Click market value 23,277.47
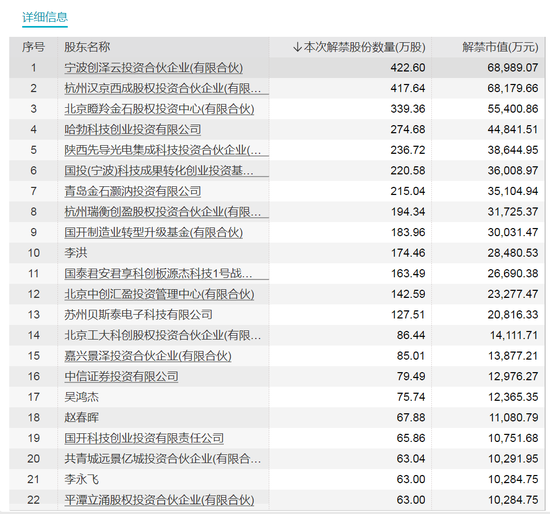Screen dimensions: 550x514 click(x=513, y=294)
